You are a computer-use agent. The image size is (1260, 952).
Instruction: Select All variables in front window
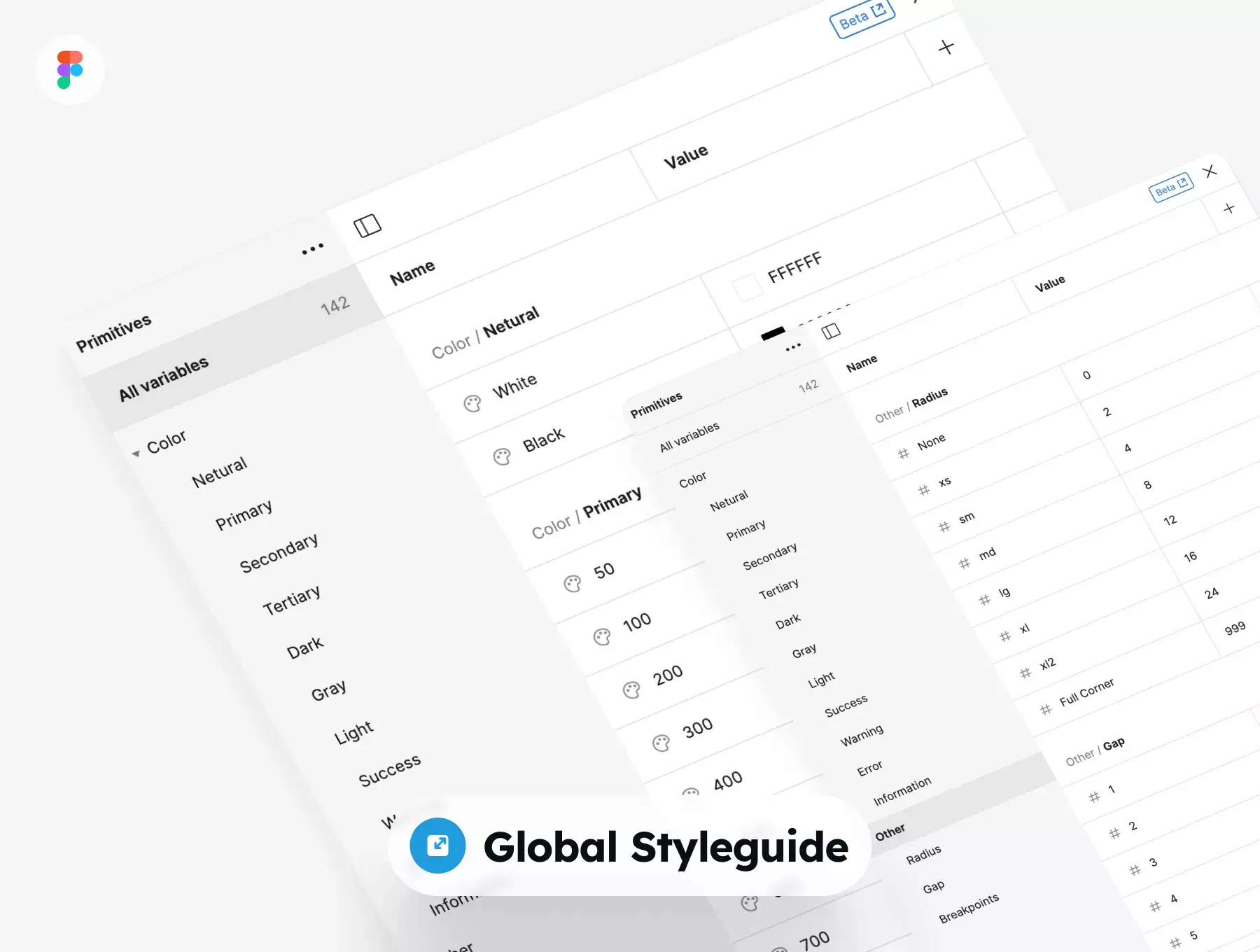tap(689, 437)
